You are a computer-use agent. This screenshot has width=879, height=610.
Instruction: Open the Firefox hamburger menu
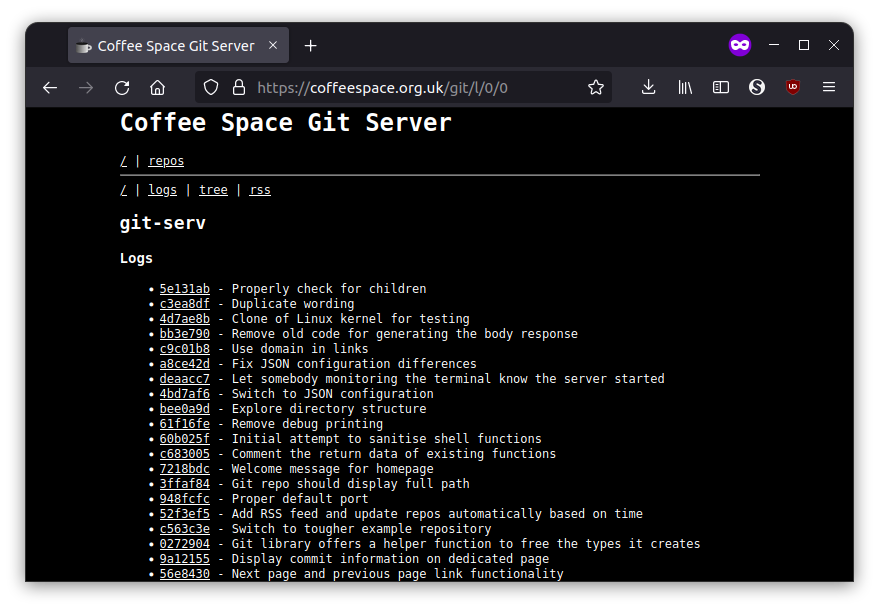tap(829, 87)
